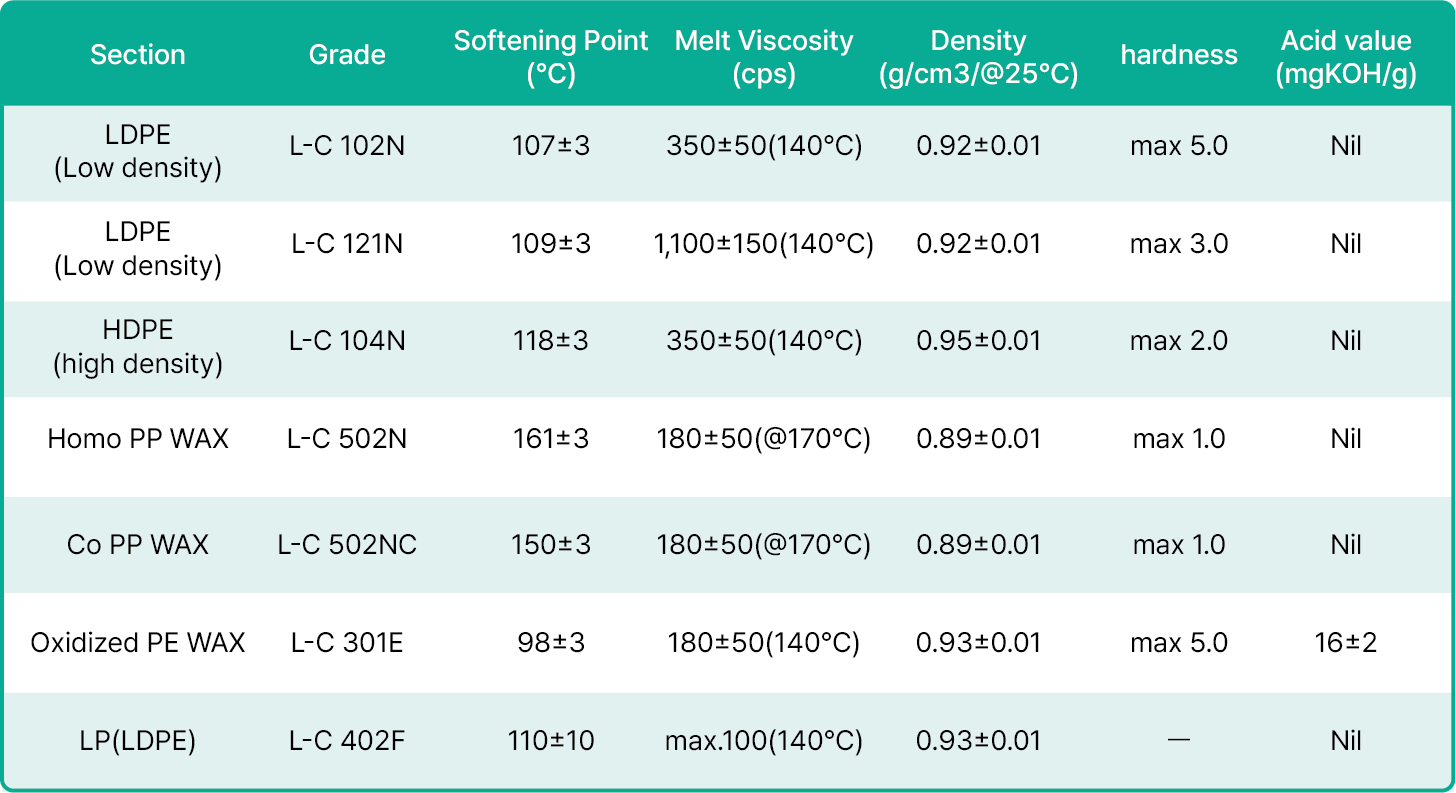
Task: Select the Co PP WAX section cell
Action: click(138, 545)
